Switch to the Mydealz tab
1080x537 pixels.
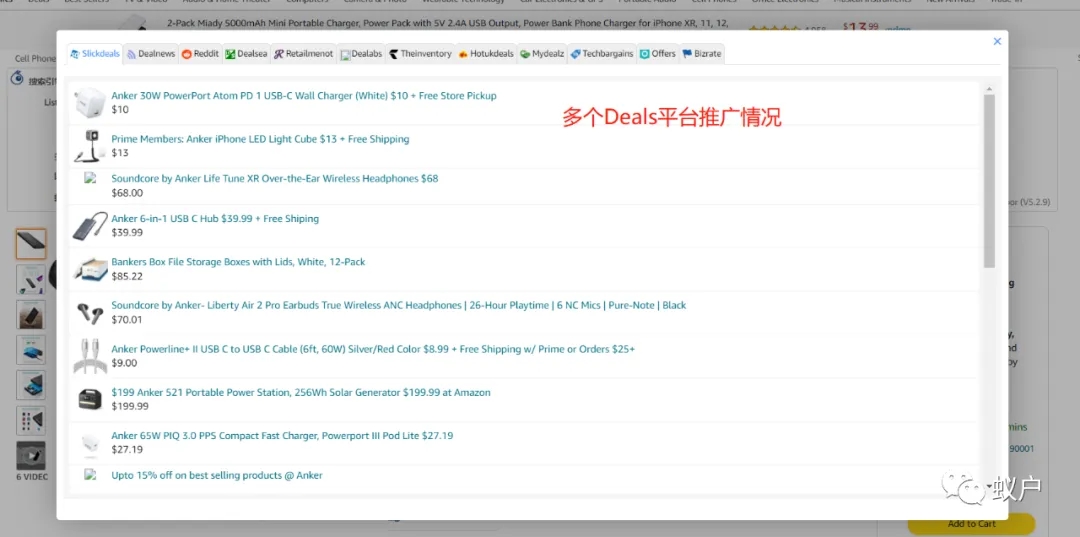(x=542, y=54)
